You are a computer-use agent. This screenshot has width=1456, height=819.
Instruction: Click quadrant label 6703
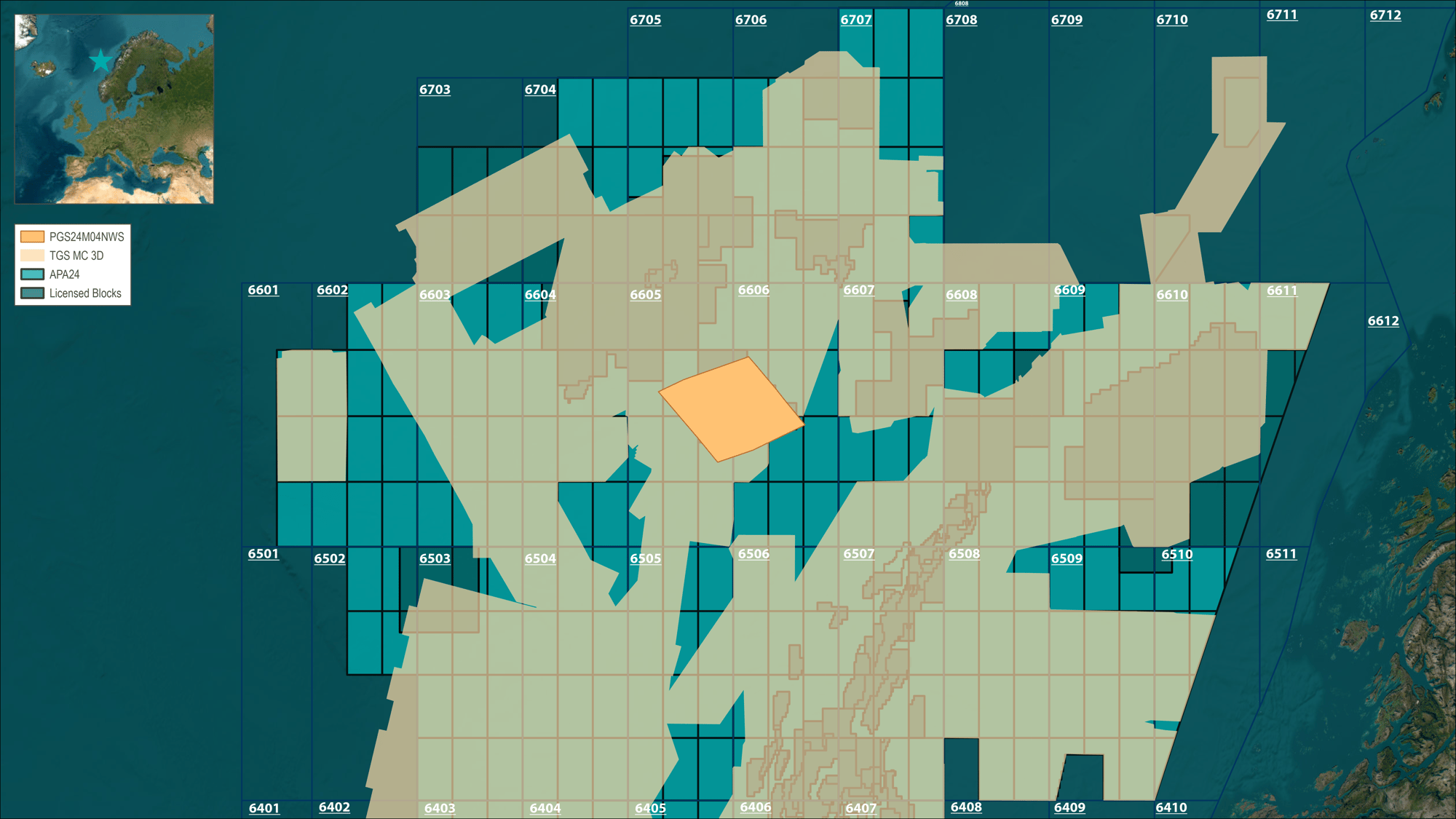click(435, 90)
